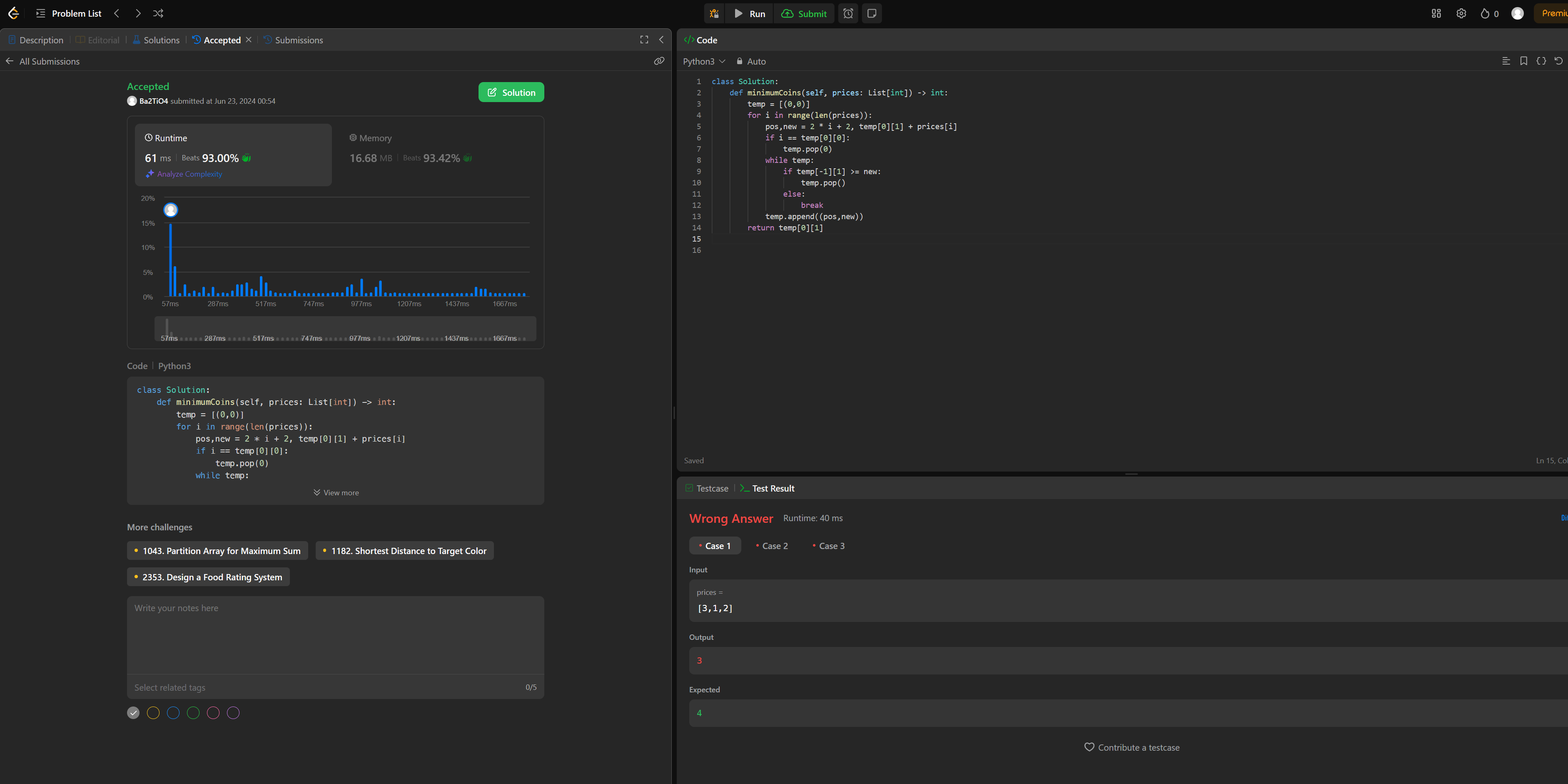Expand code with View more
The image size is (1568, 784).
tap(336, 492)
